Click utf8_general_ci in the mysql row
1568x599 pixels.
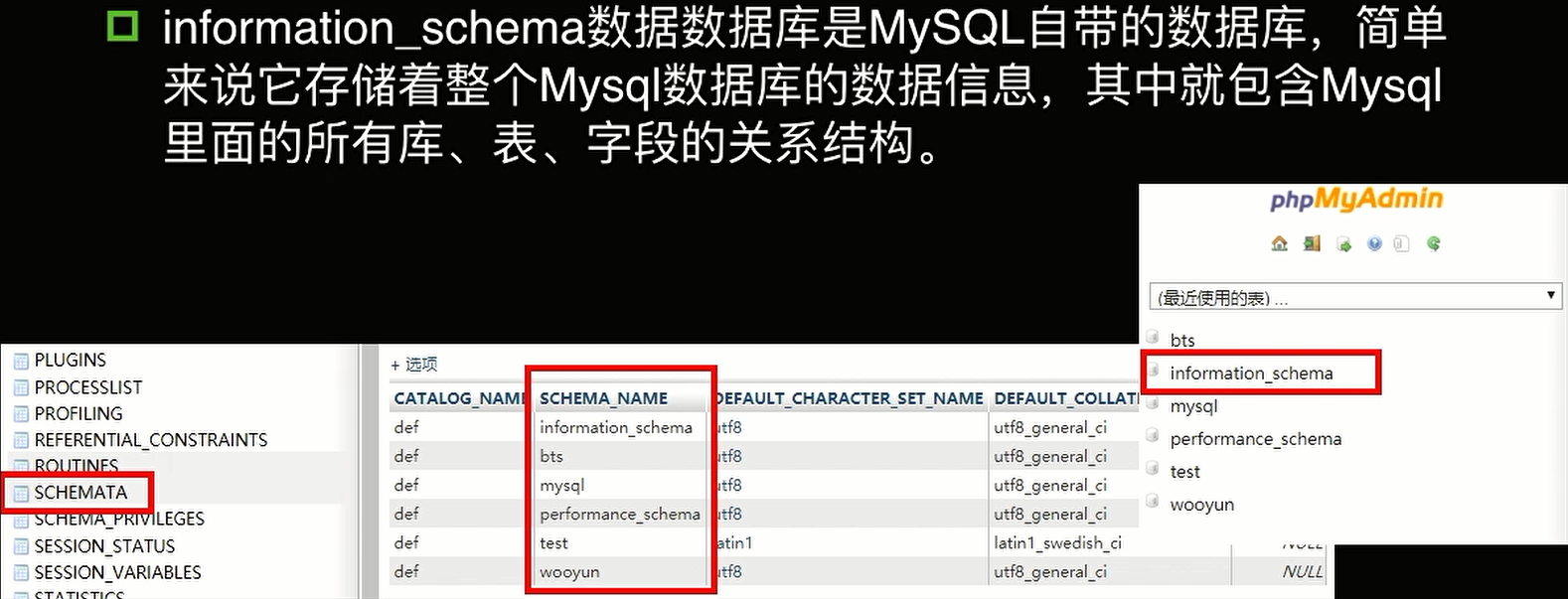coord(1050,485)
